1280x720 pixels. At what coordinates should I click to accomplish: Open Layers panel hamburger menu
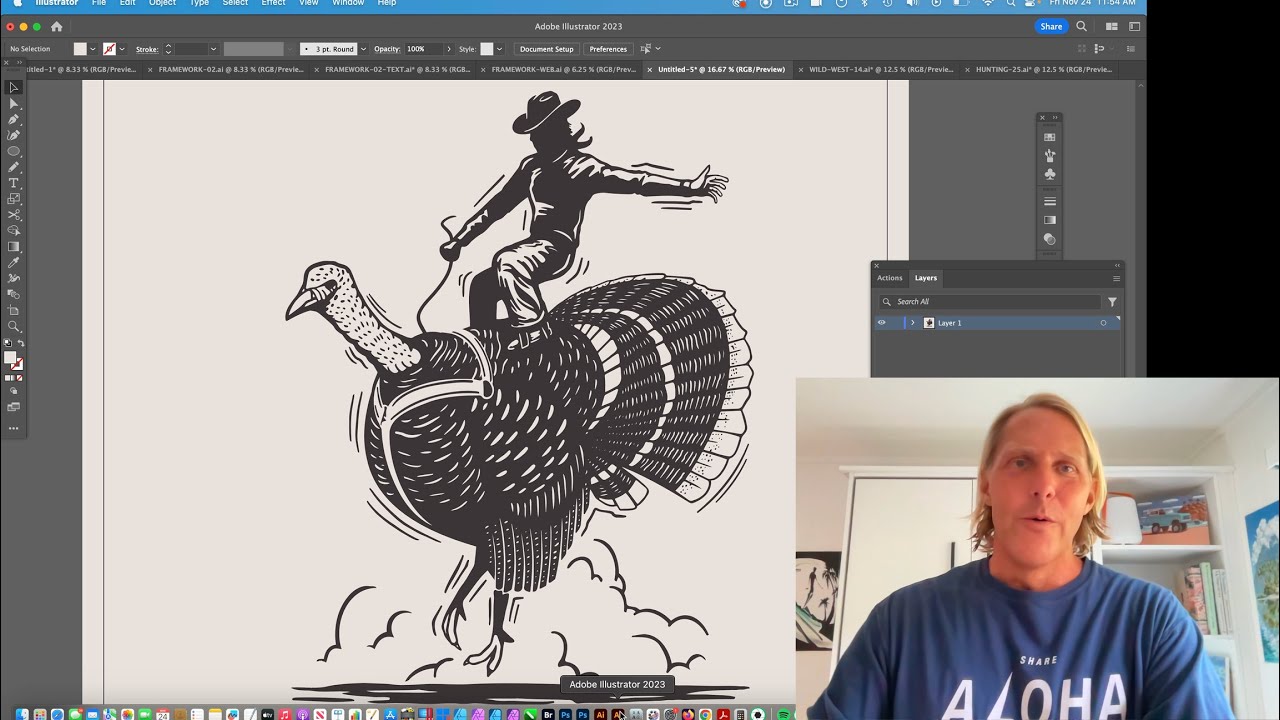click(x=1116, y=278)
